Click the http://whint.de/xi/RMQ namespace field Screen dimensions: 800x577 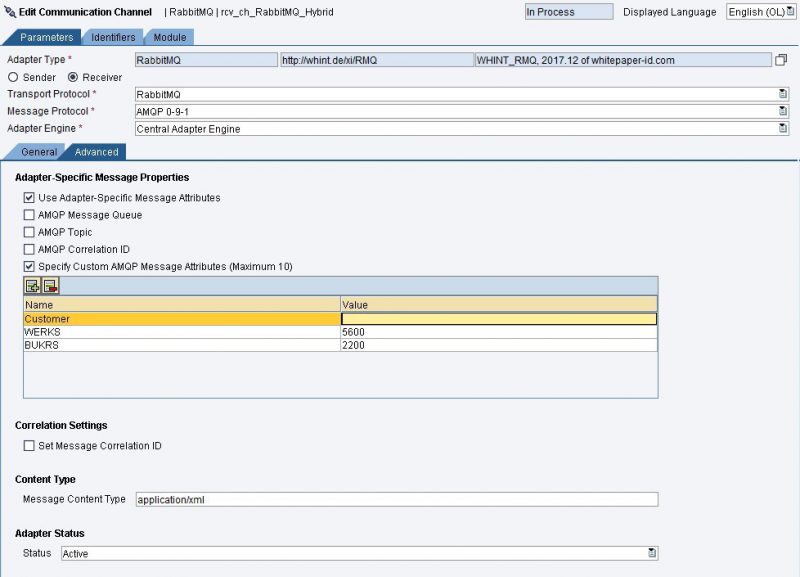click(x=377, y=60)
